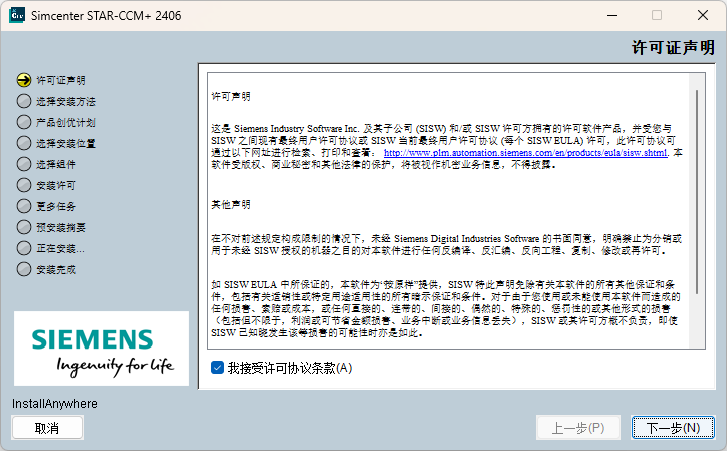Screen dimensions: 727x451
Task: Click the 正在安装... step circle icon
Action: [x=24, y=248]
